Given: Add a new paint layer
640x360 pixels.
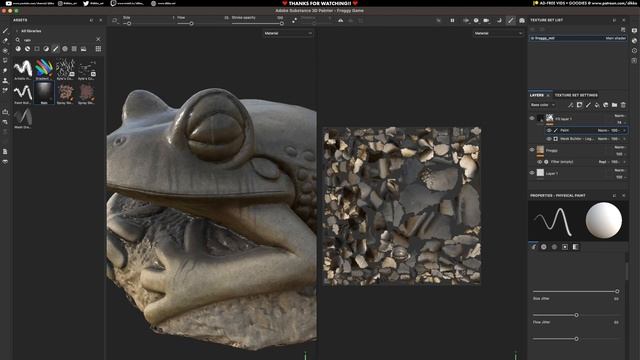Looking at the screenshot, I should (588, 105).
